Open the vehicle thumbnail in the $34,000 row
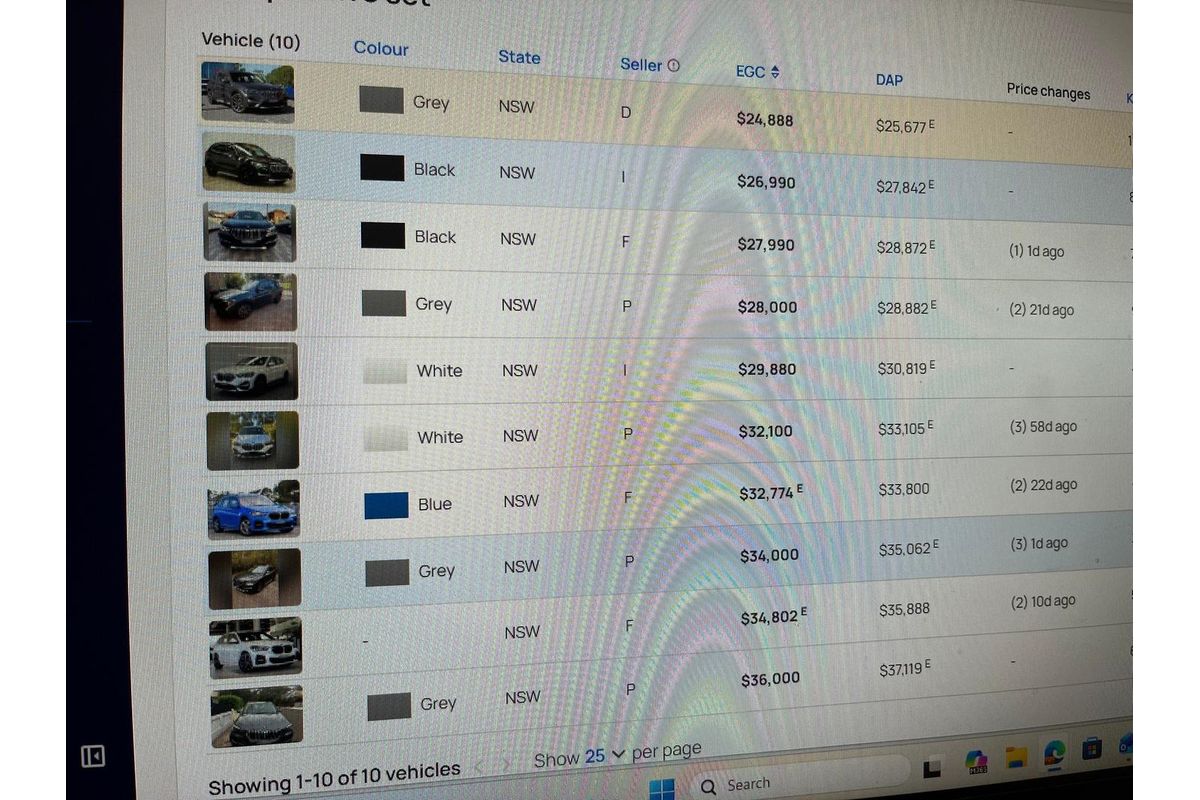The height and width of the screenshot is (800, 1200). 255,577
